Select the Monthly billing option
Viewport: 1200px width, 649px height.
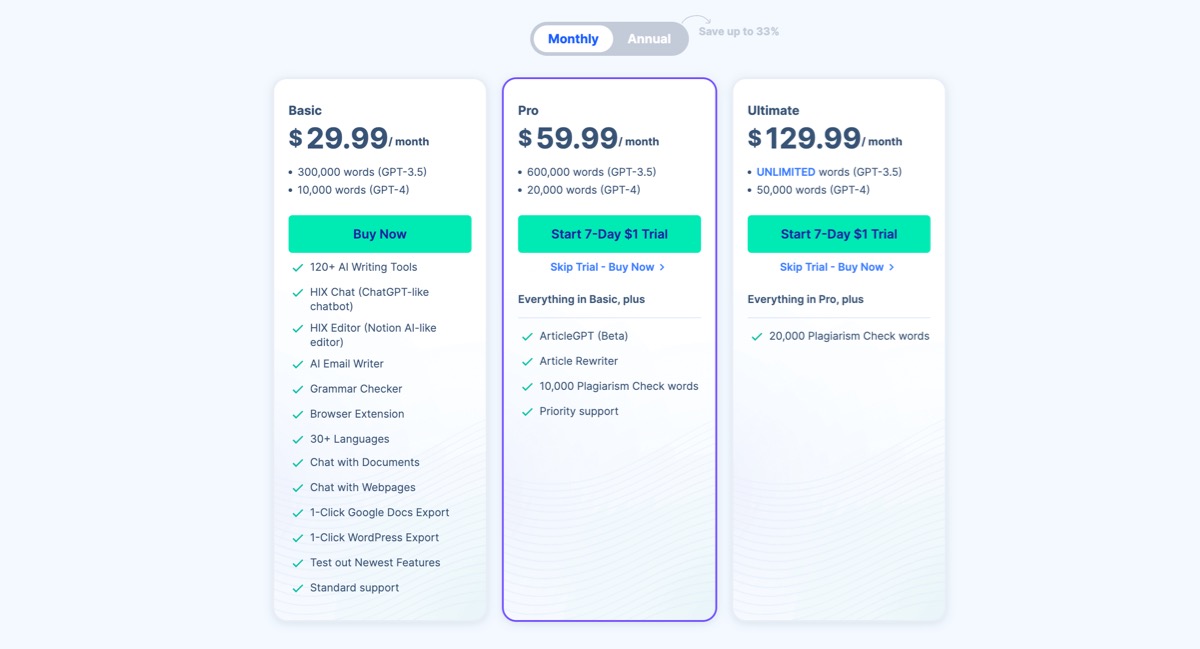(572, 38)
